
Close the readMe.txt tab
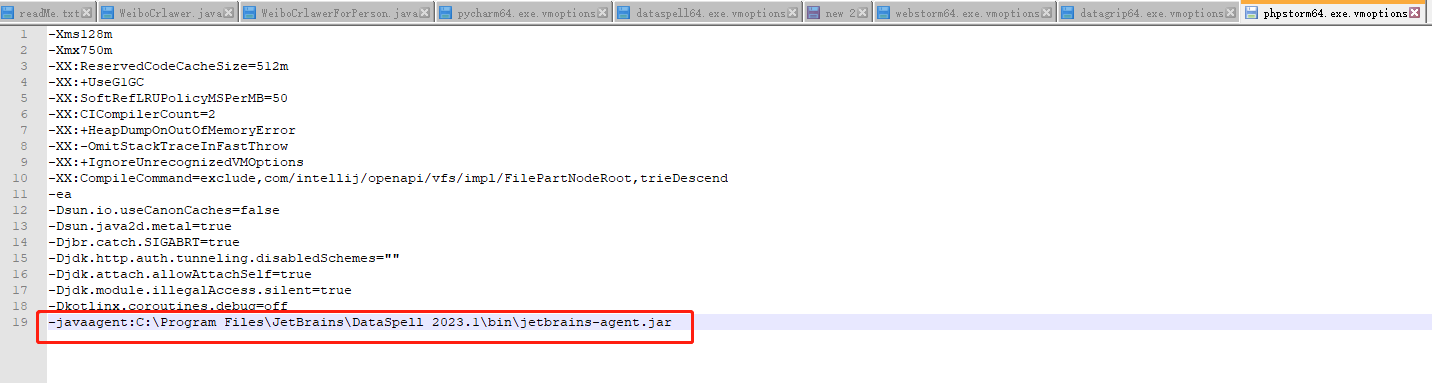[86, 14]
